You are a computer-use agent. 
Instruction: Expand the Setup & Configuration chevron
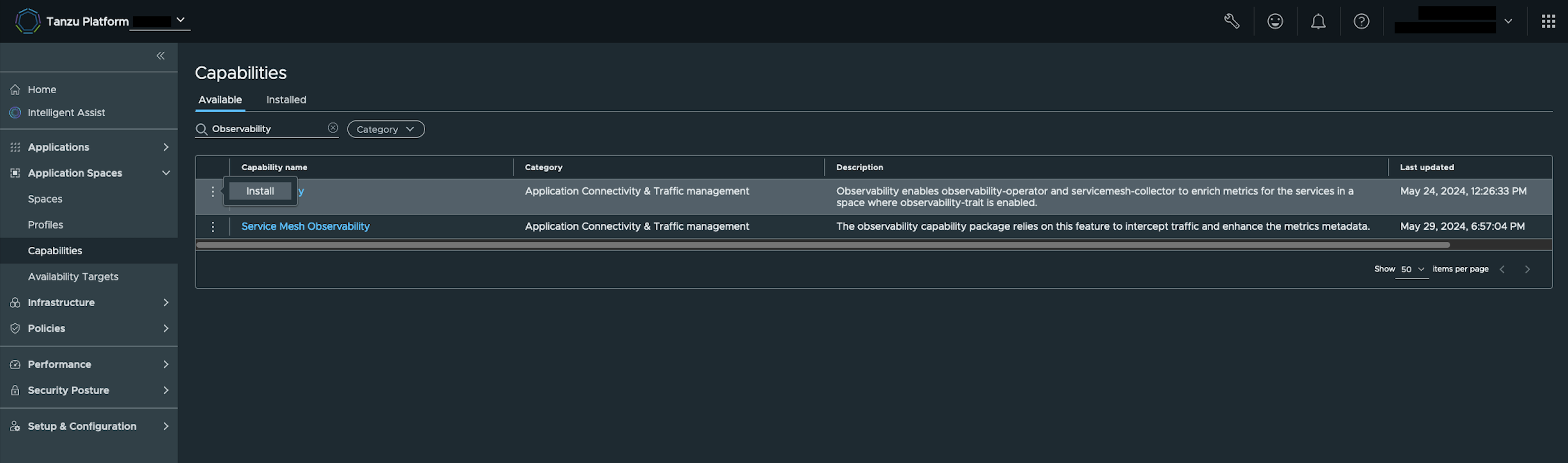point(165,426)
